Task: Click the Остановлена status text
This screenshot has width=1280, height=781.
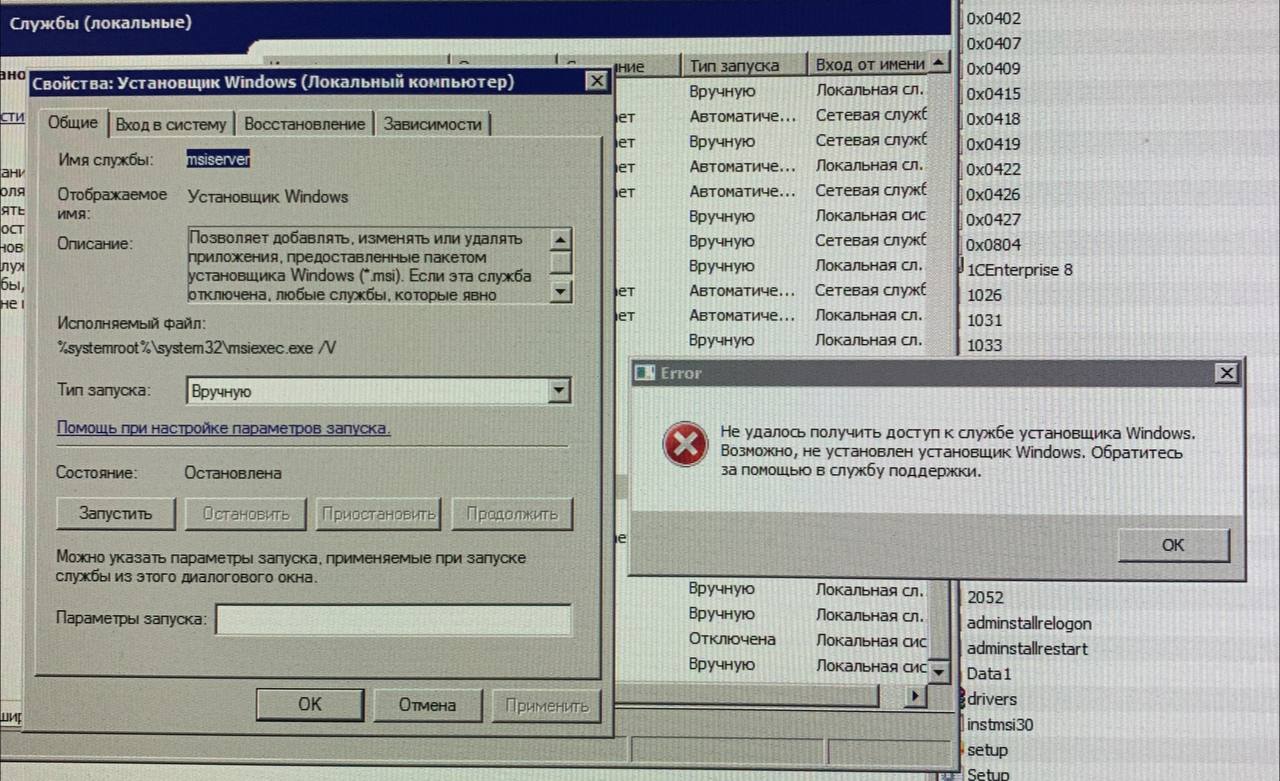Action: [233, 473]
